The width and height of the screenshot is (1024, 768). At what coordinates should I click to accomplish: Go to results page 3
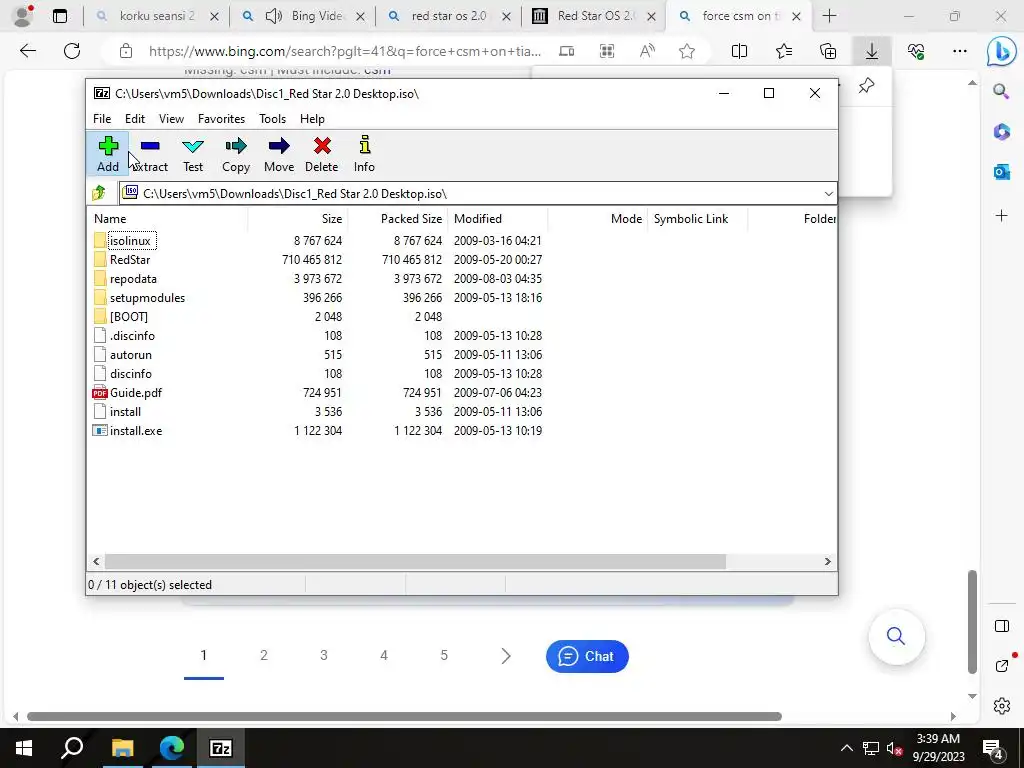tap(324, 655)
